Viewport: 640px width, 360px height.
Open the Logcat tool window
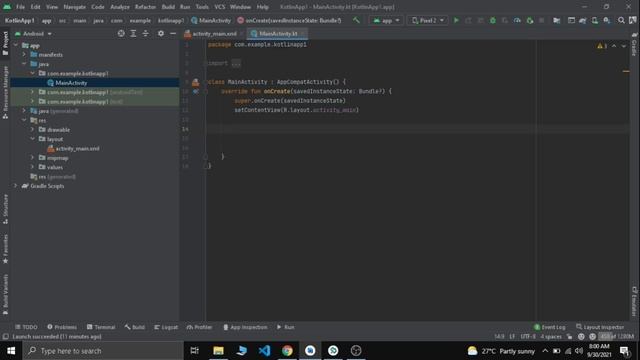tap(166, 327)
